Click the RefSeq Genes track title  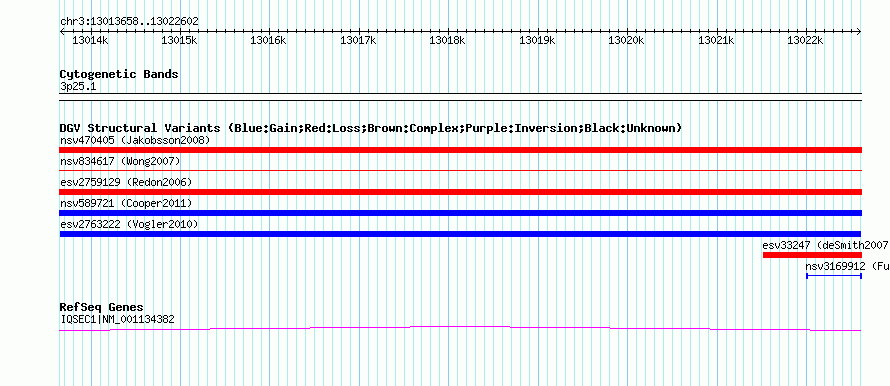point(101,308)
